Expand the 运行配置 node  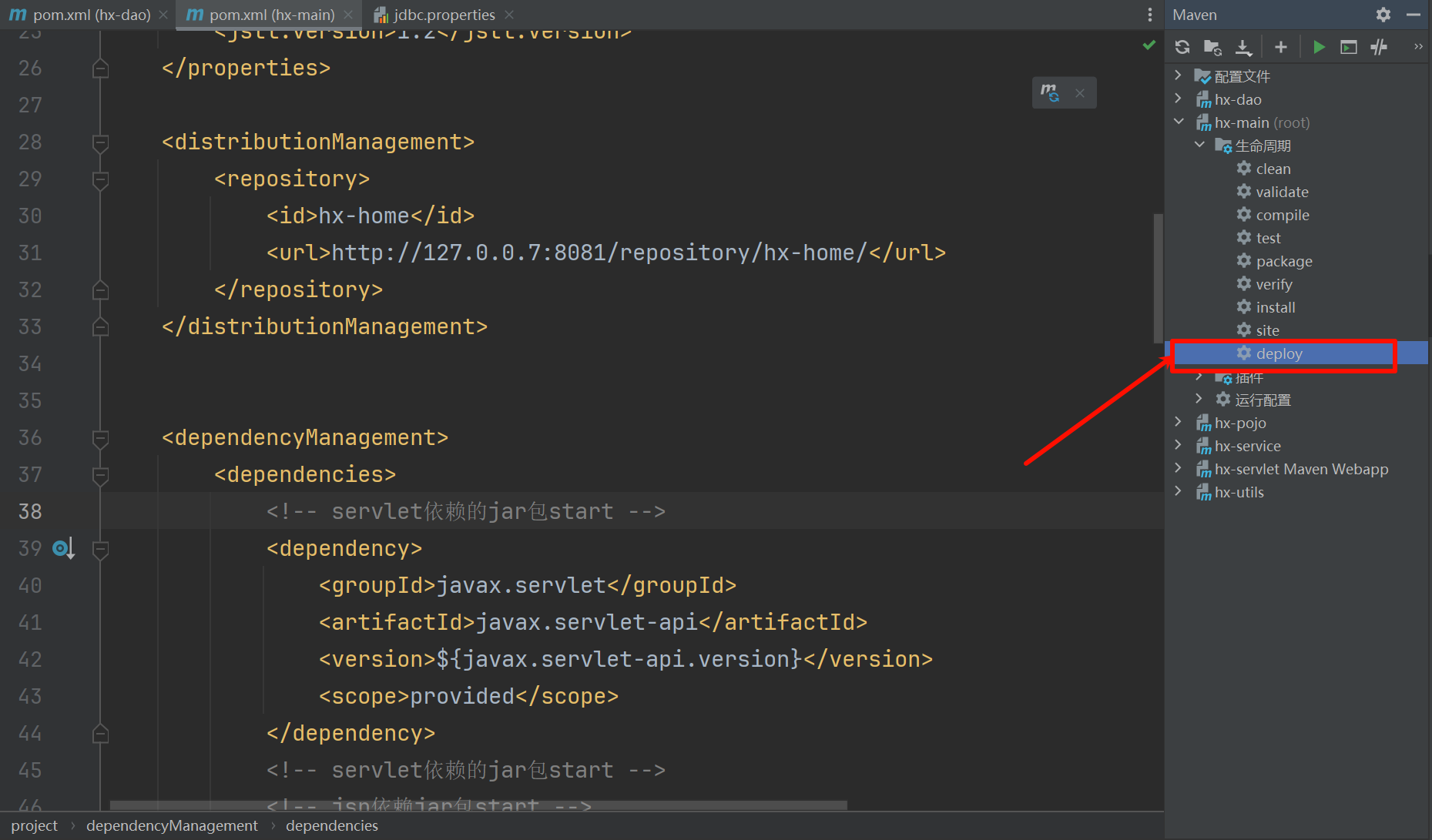(x=1199, y=399)
